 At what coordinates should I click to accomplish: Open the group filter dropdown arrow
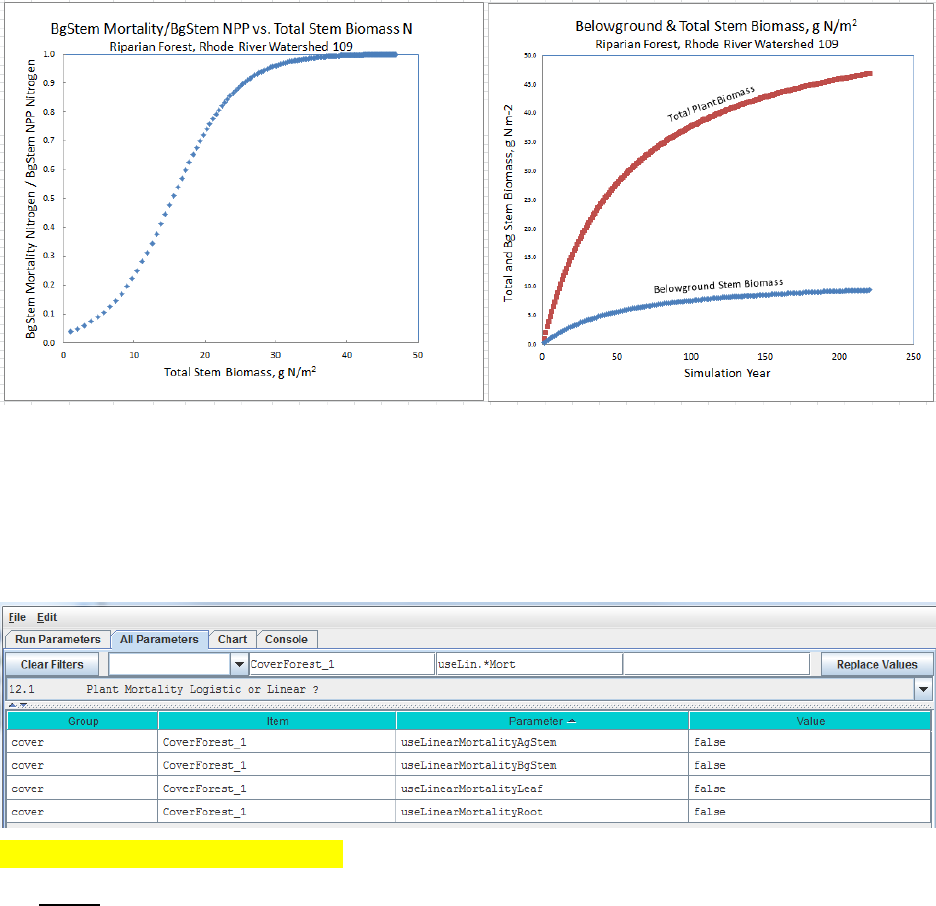pos(239,664)
